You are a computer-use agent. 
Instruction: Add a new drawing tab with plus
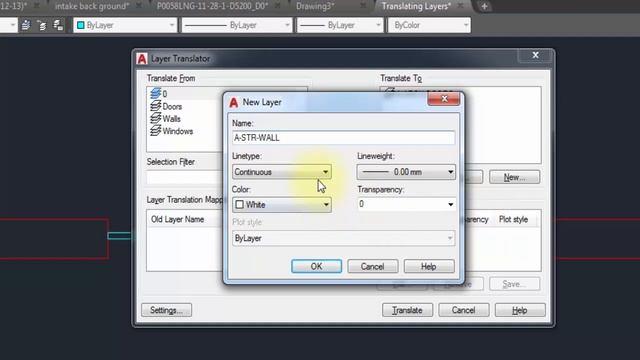[484, 6]
